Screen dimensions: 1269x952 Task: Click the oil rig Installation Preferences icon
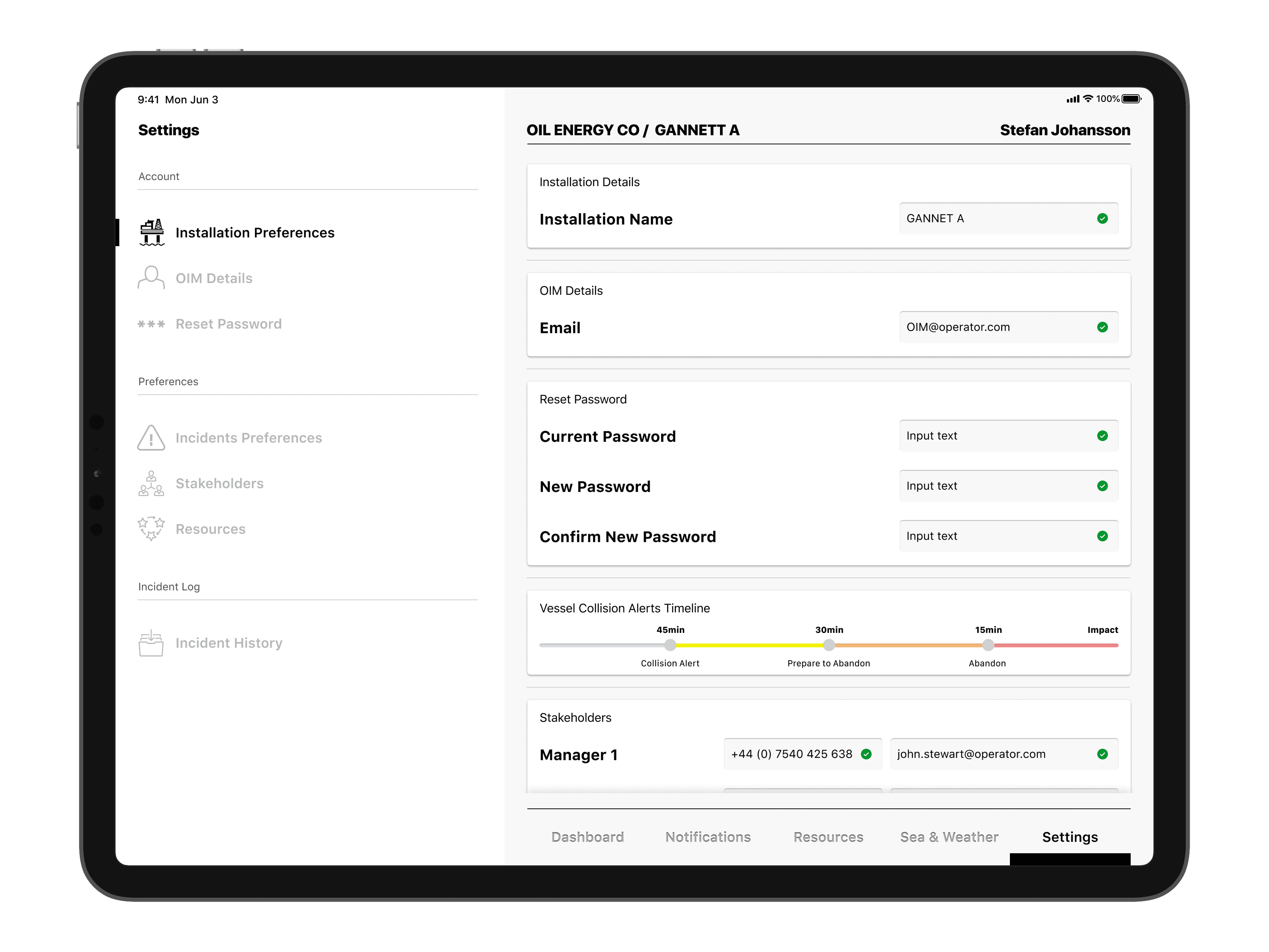(152, 232)
